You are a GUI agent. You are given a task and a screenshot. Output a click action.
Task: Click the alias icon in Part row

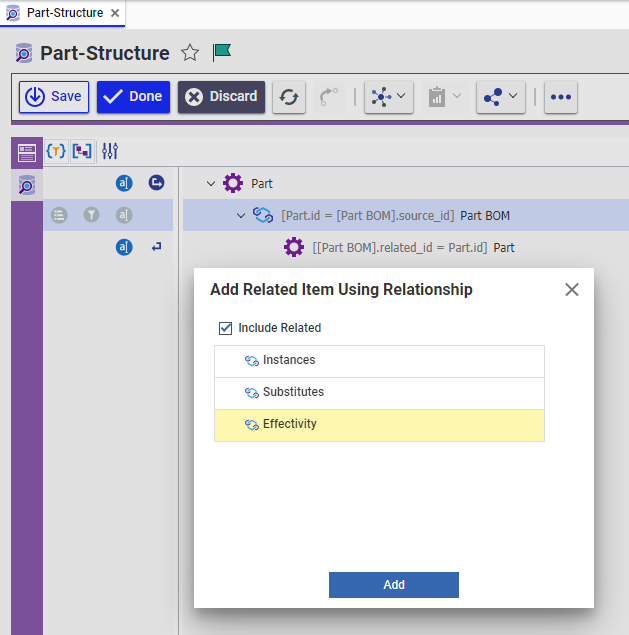click(x=124, y=183)
